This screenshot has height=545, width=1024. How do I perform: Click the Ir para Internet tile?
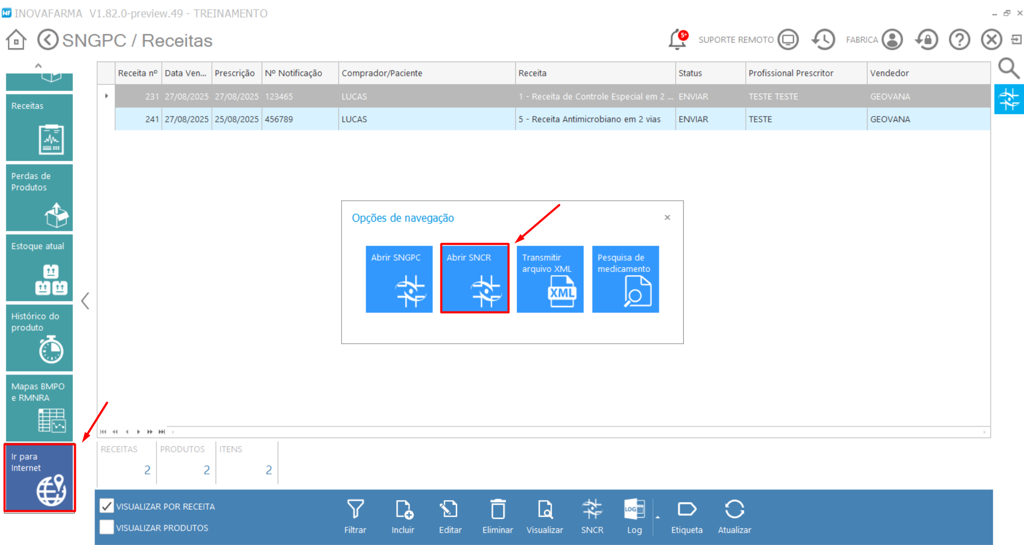click(39, 478)
